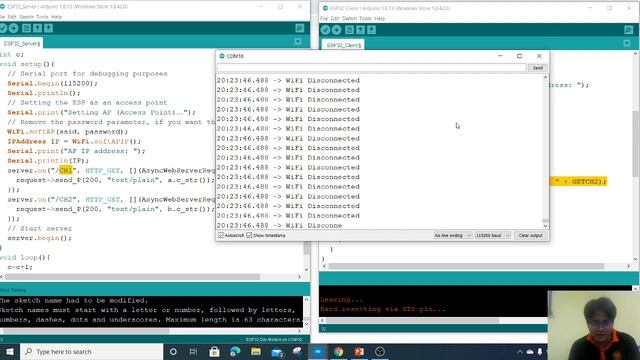640x360 pixels.
Task: Click serial monitor vertical scrollbar thumb
Action: click(x=545, y=221)
